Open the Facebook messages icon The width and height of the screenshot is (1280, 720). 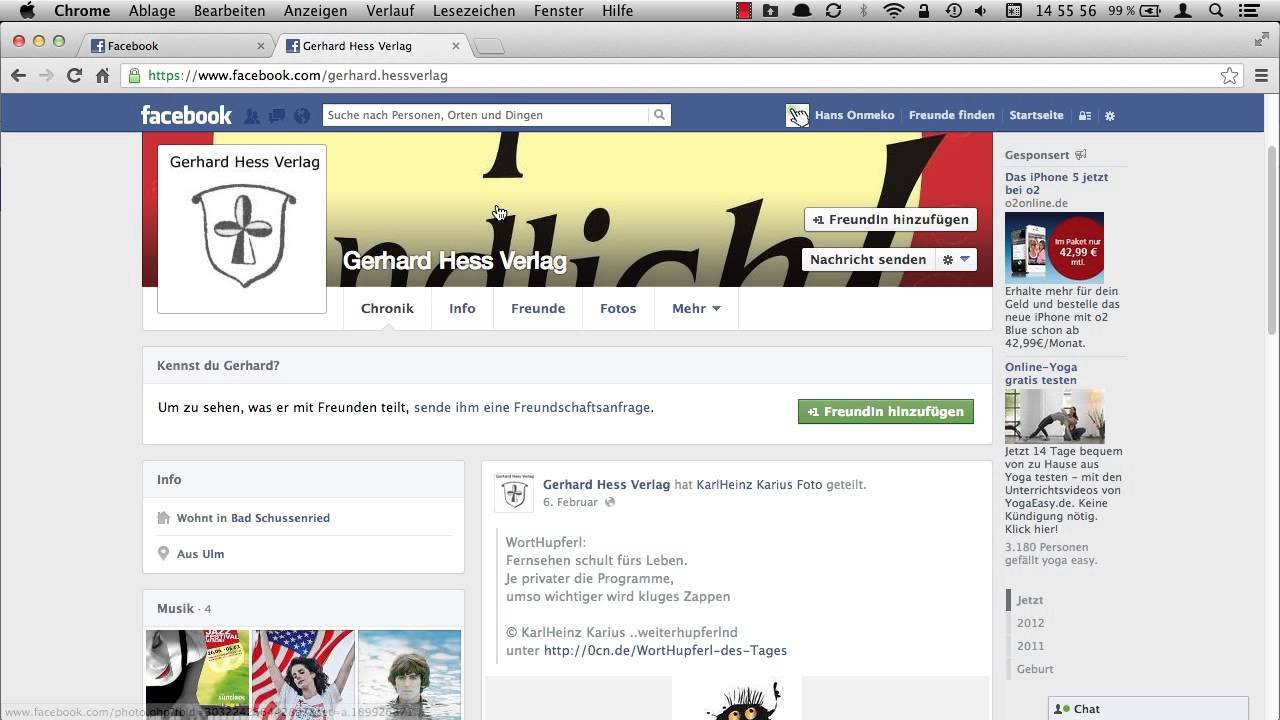point(277,116)
